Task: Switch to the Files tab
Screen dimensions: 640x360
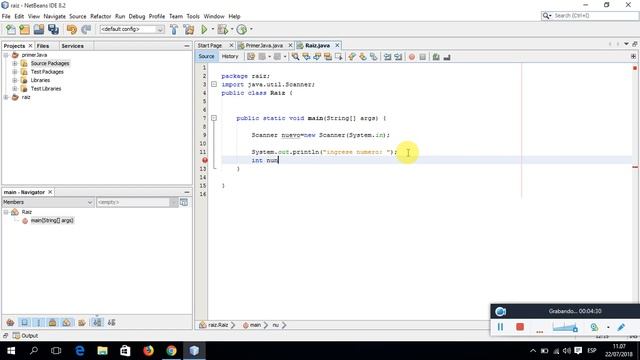Action: point(43,46)
